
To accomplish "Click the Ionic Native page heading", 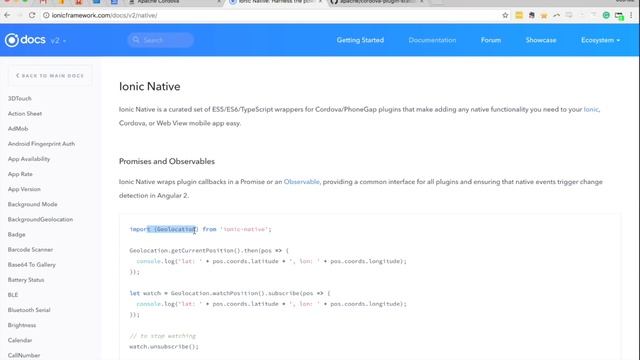I will (149, 86).
